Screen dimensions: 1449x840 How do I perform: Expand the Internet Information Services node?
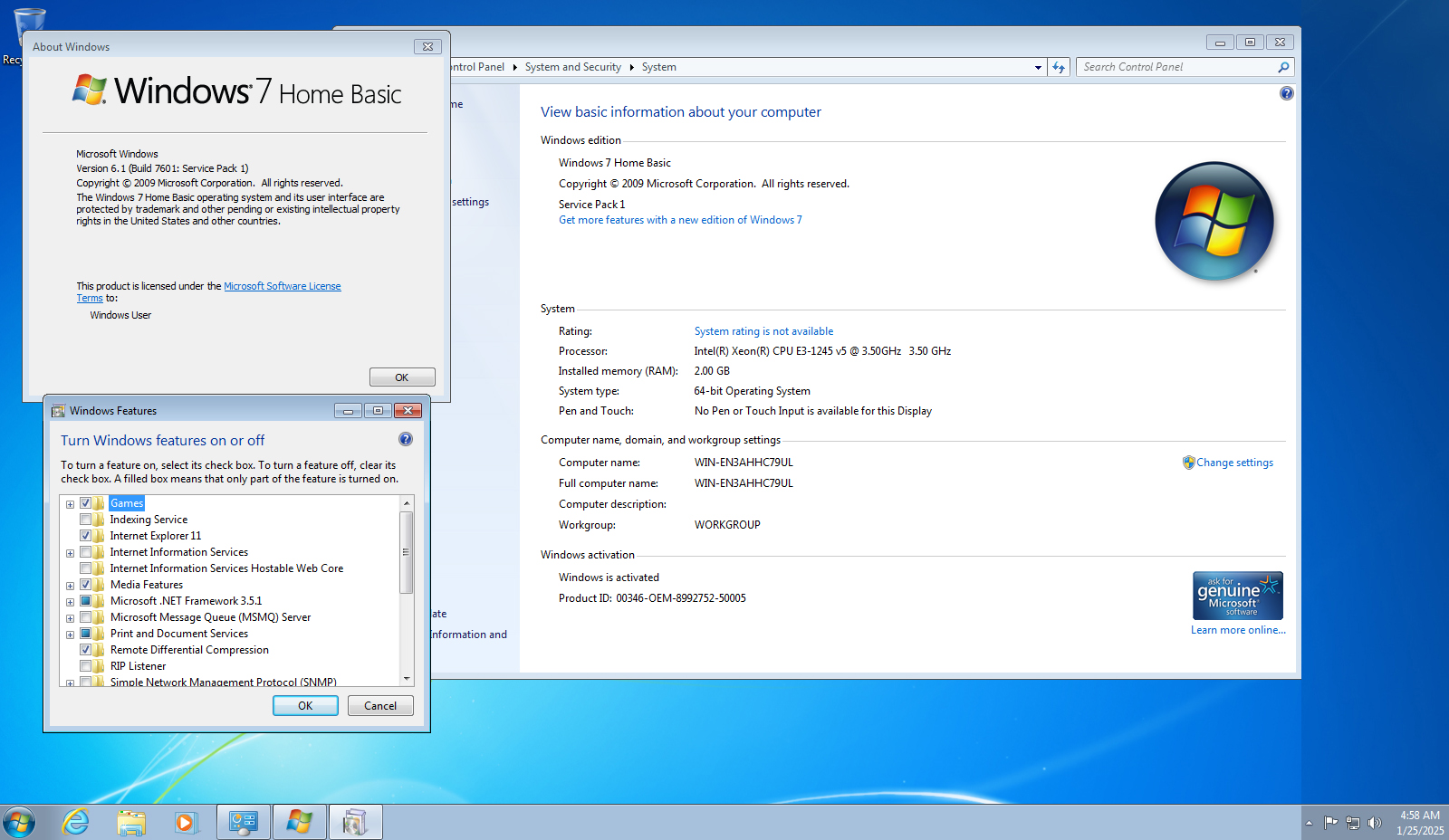[70, 553]
